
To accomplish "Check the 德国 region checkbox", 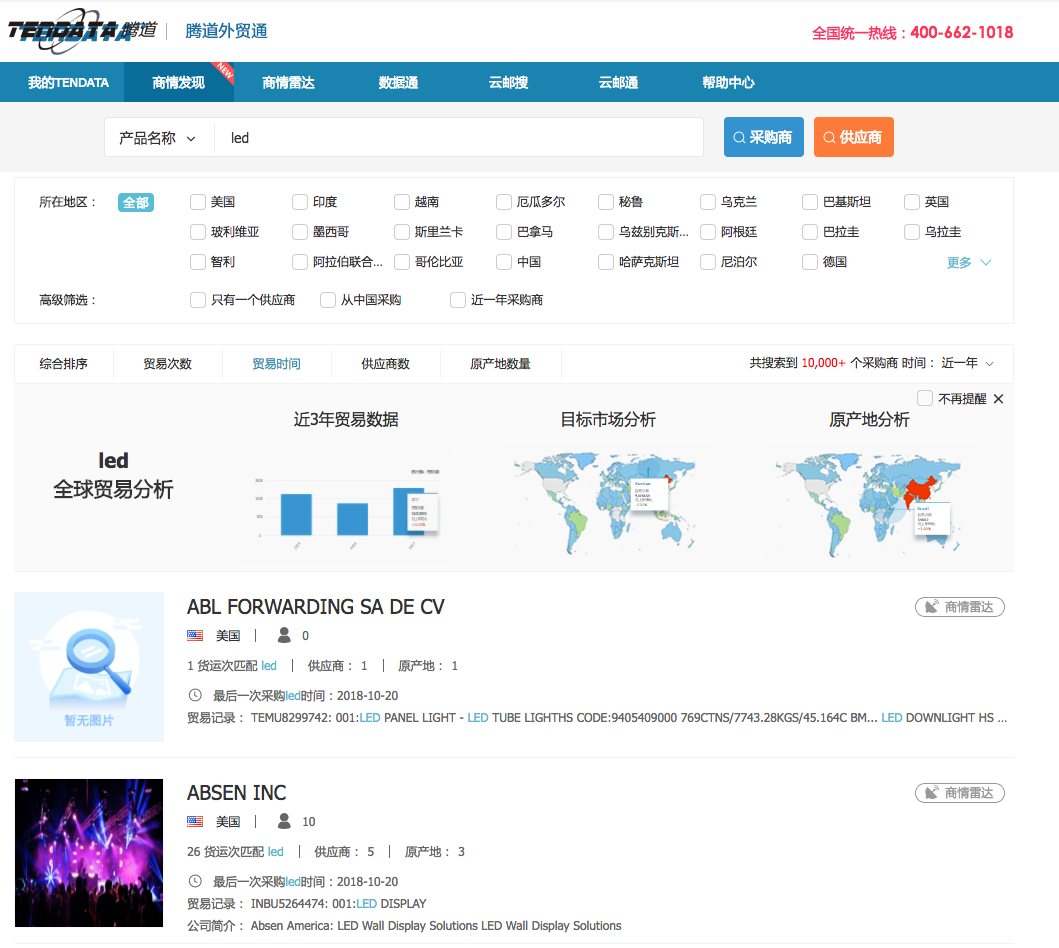I will (x=810, y=262).
